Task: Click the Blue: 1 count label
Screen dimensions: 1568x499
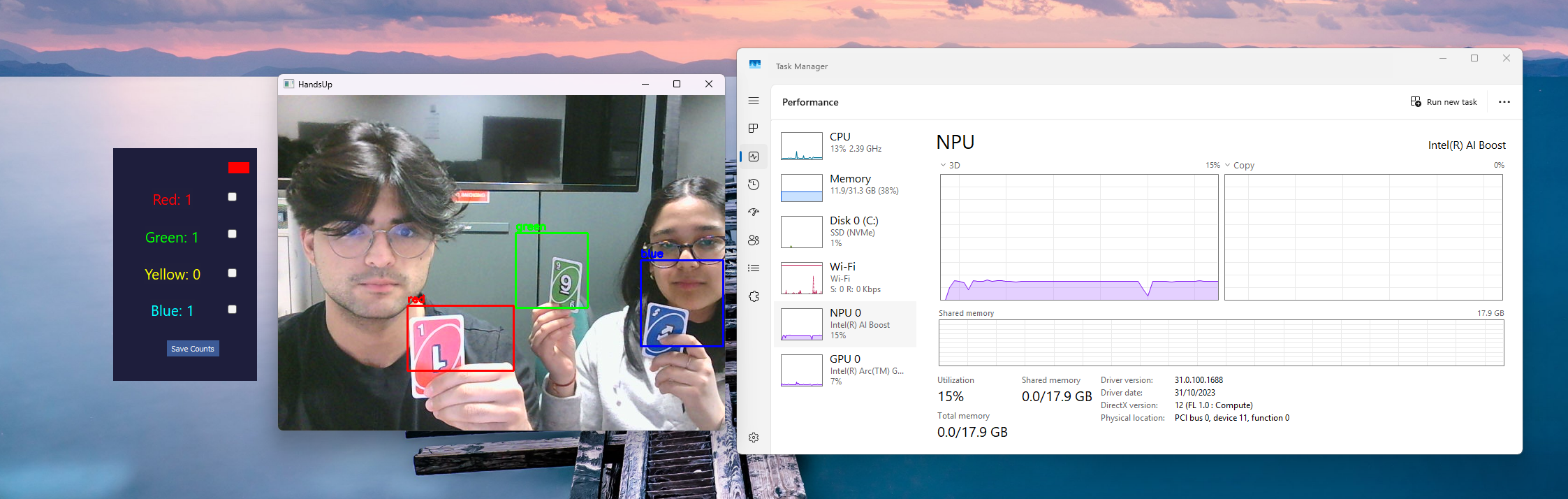Action: pyautogui.click(x=172, y=311)
